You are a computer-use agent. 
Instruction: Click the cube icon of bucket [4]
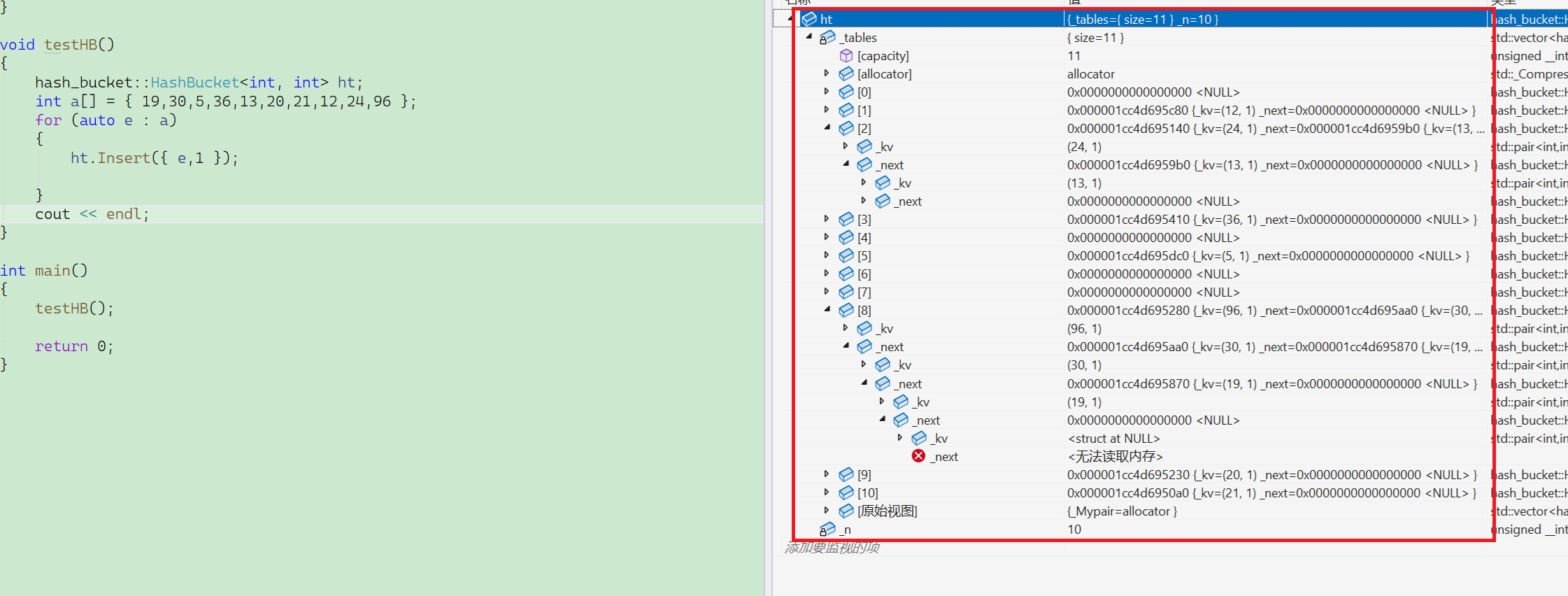846,237
